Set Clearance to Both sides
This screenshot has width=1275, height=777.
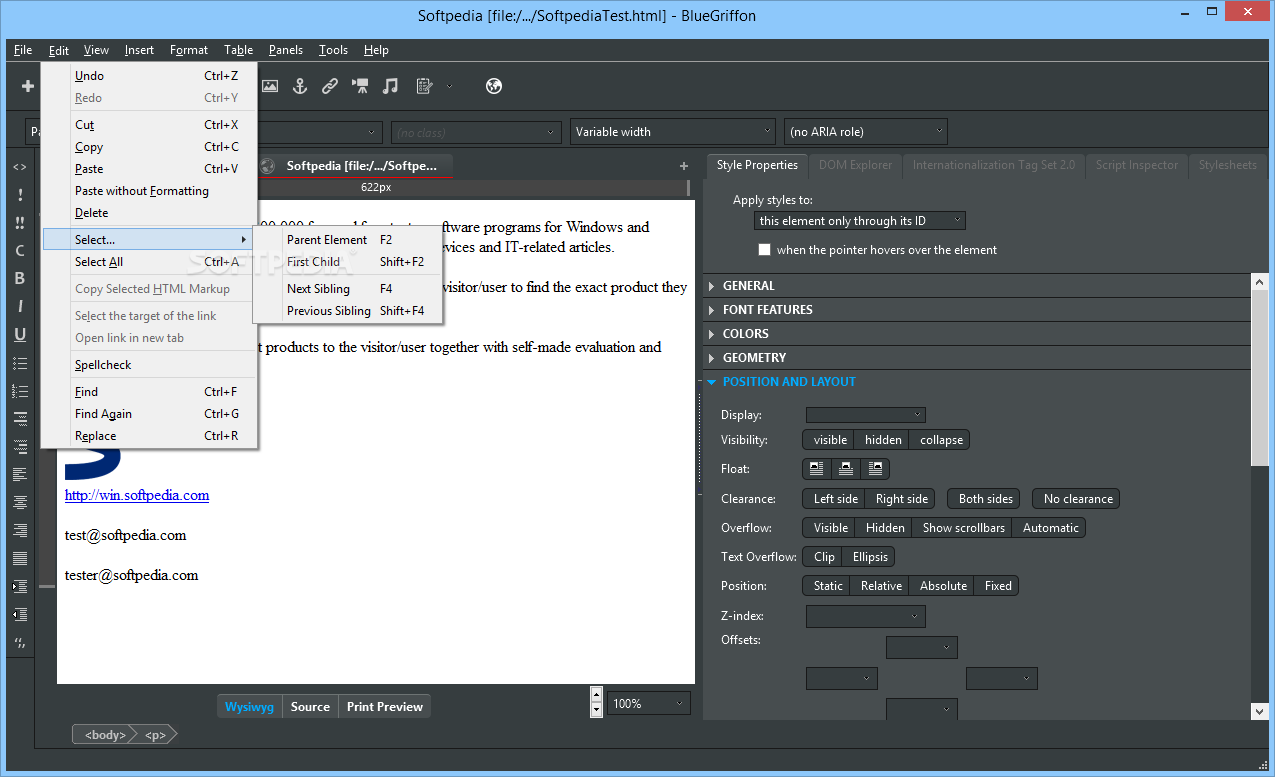(985, 499)
